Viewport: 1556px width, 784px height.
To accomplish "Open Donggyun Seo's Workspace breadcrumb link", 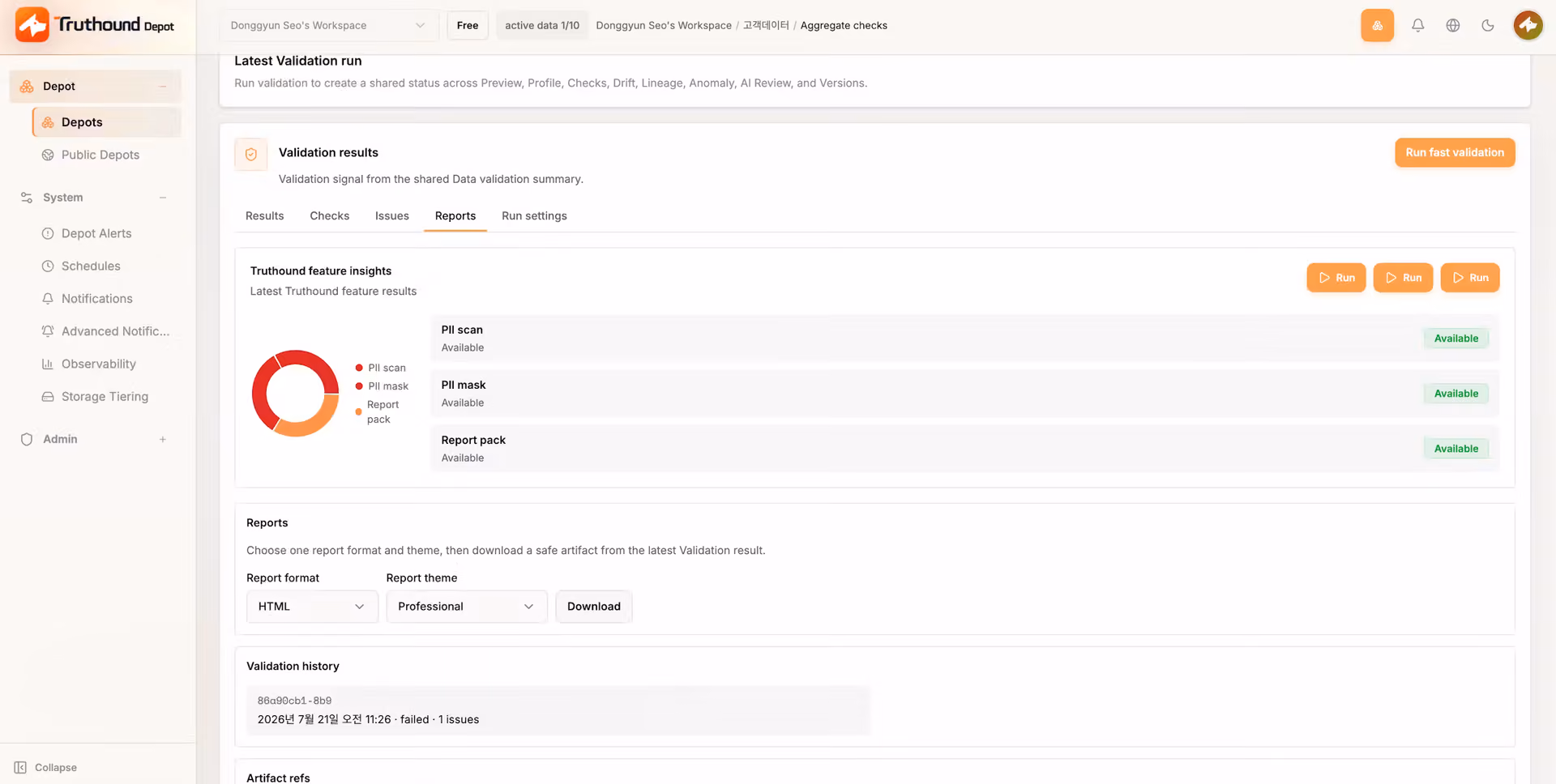I will pyautogui.click(x=664, y=25).
